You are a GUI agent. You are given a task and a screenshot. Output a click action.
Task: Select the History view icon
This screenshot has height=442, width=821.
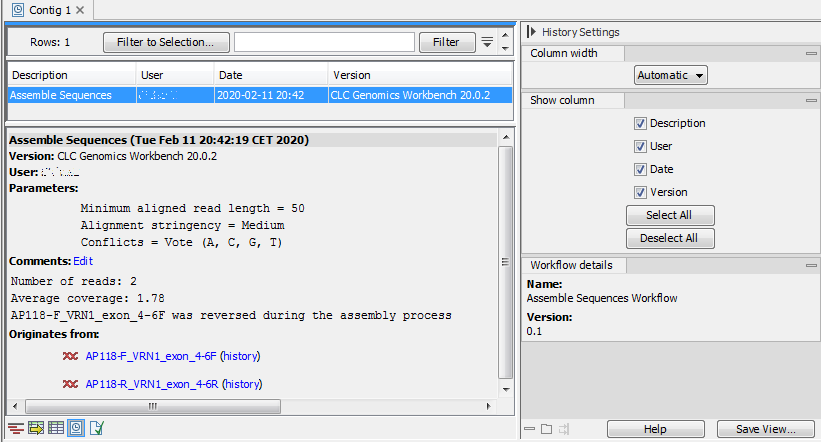point(76,429)
